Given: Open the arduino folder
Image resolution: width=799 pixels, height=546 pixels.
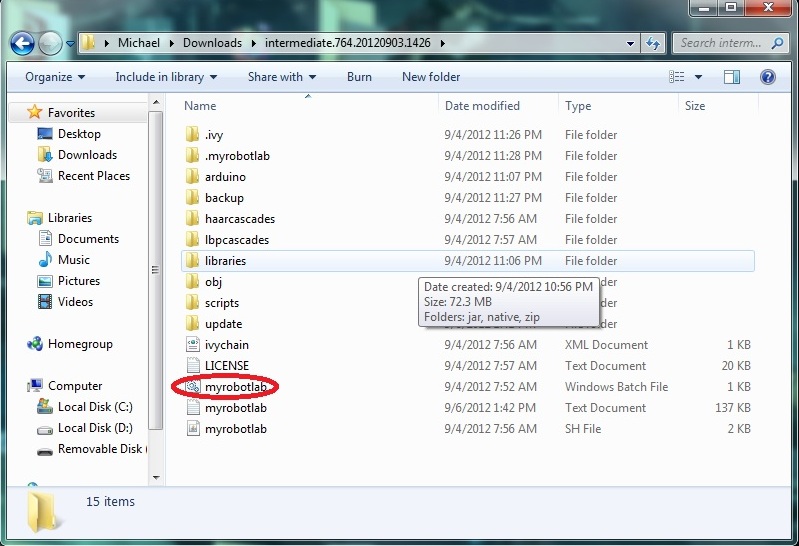Looking at the screenshot, I should (x=224, y=177).
